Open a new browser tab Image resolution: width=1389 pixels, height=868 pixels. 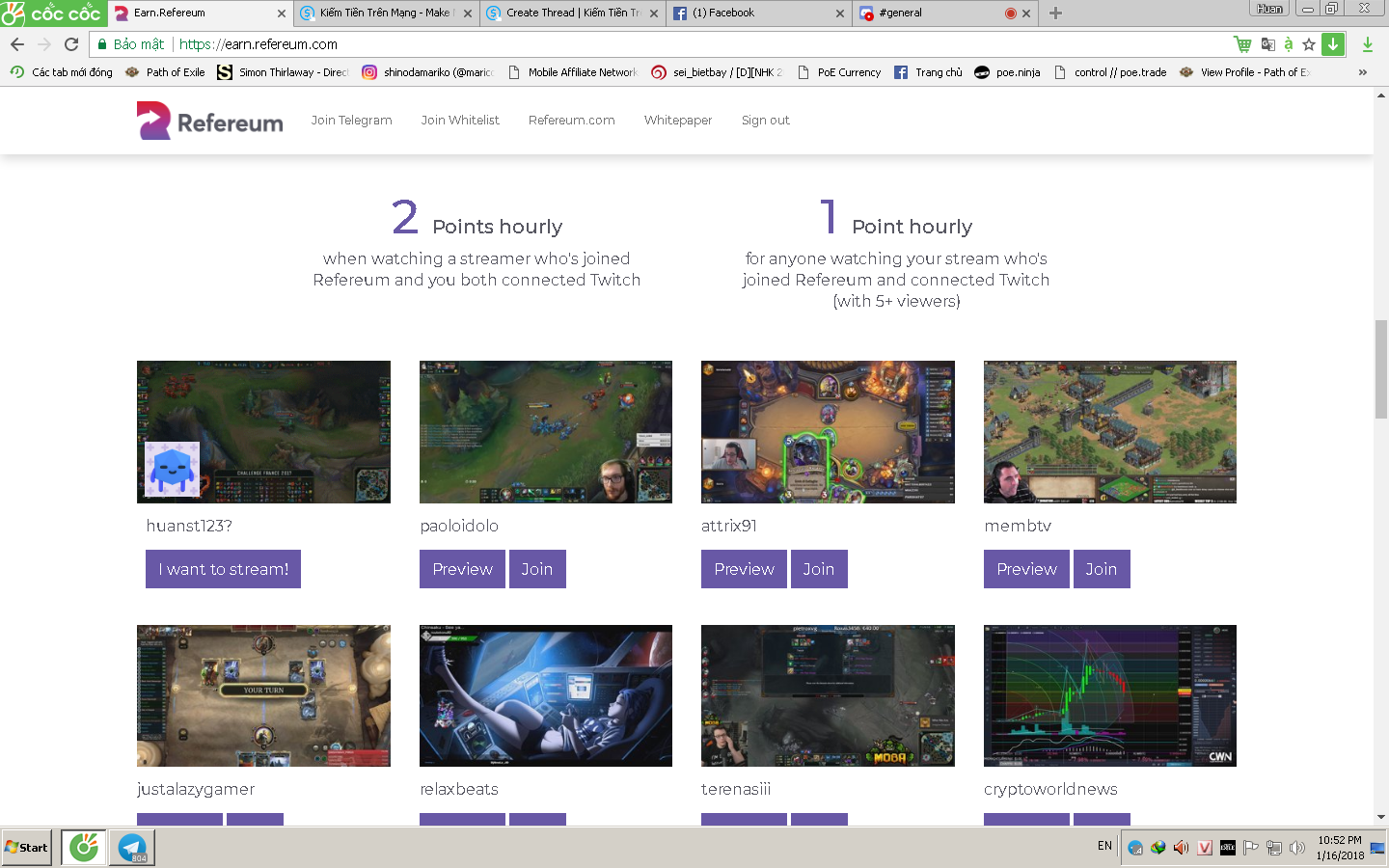click(x=1055, y=14)
